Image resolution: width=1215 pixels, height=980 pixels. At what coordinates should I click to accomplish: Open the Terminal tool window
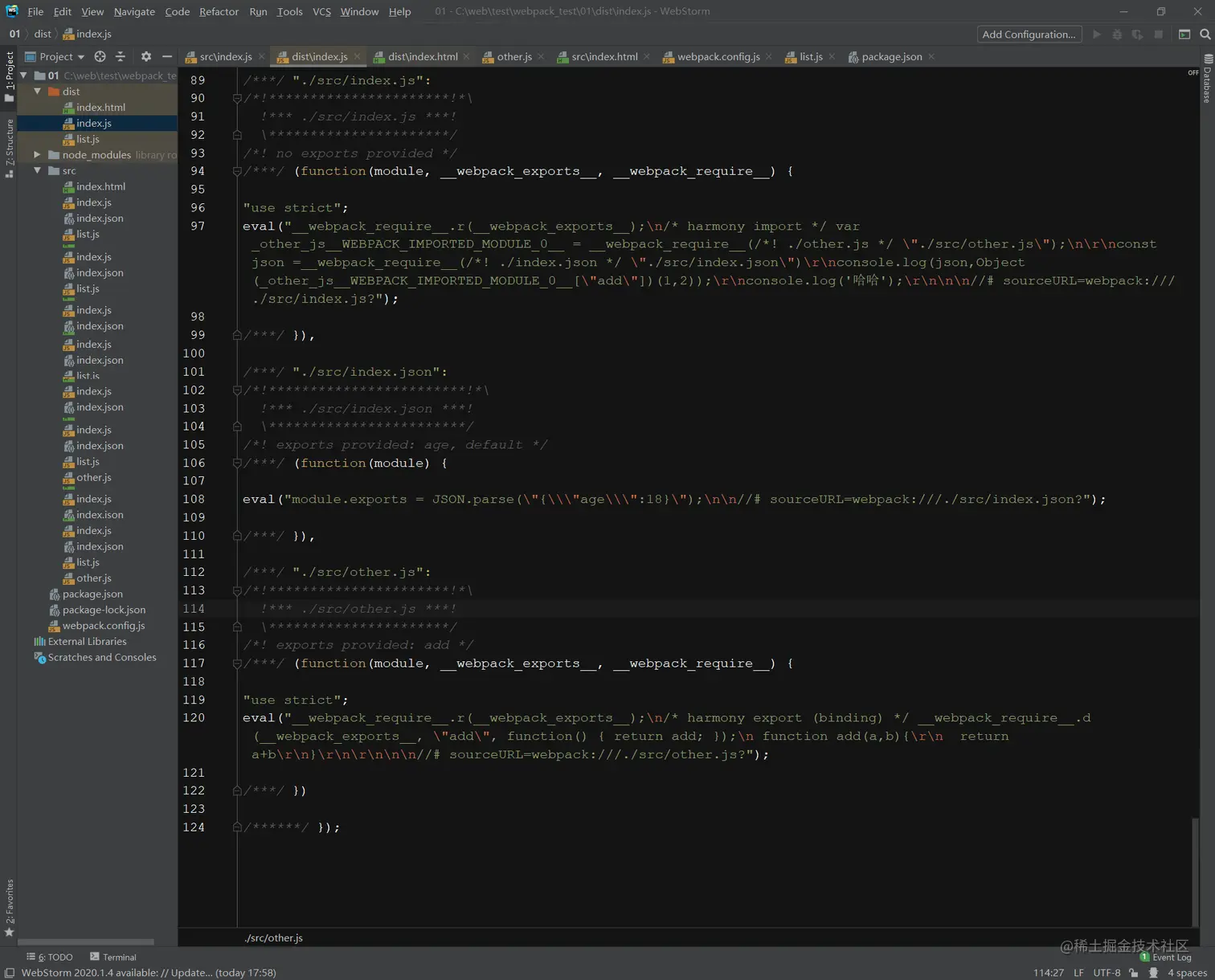point(113,957)
